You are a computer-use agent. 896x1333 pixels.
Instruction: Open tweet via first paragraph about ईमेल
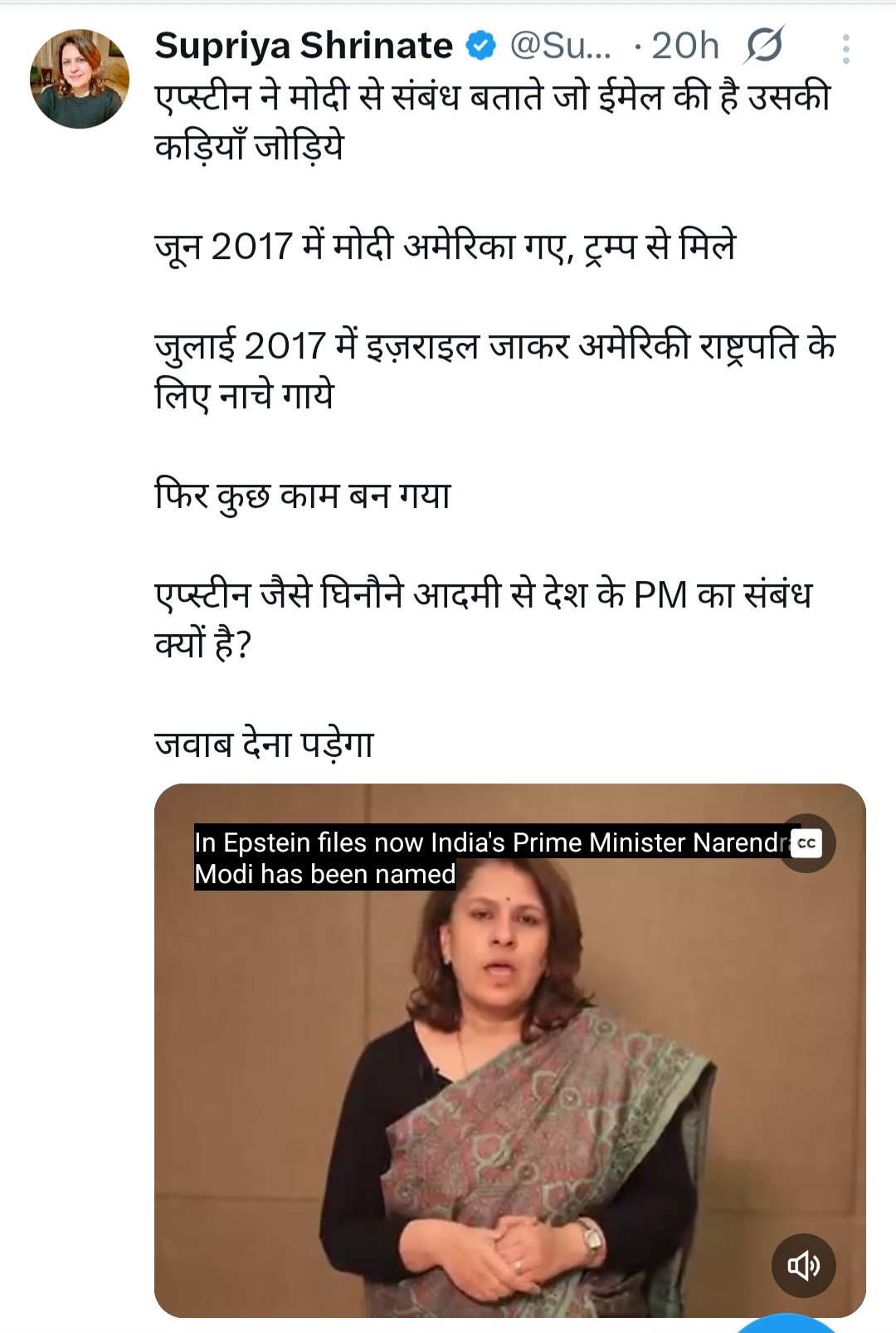493,121
